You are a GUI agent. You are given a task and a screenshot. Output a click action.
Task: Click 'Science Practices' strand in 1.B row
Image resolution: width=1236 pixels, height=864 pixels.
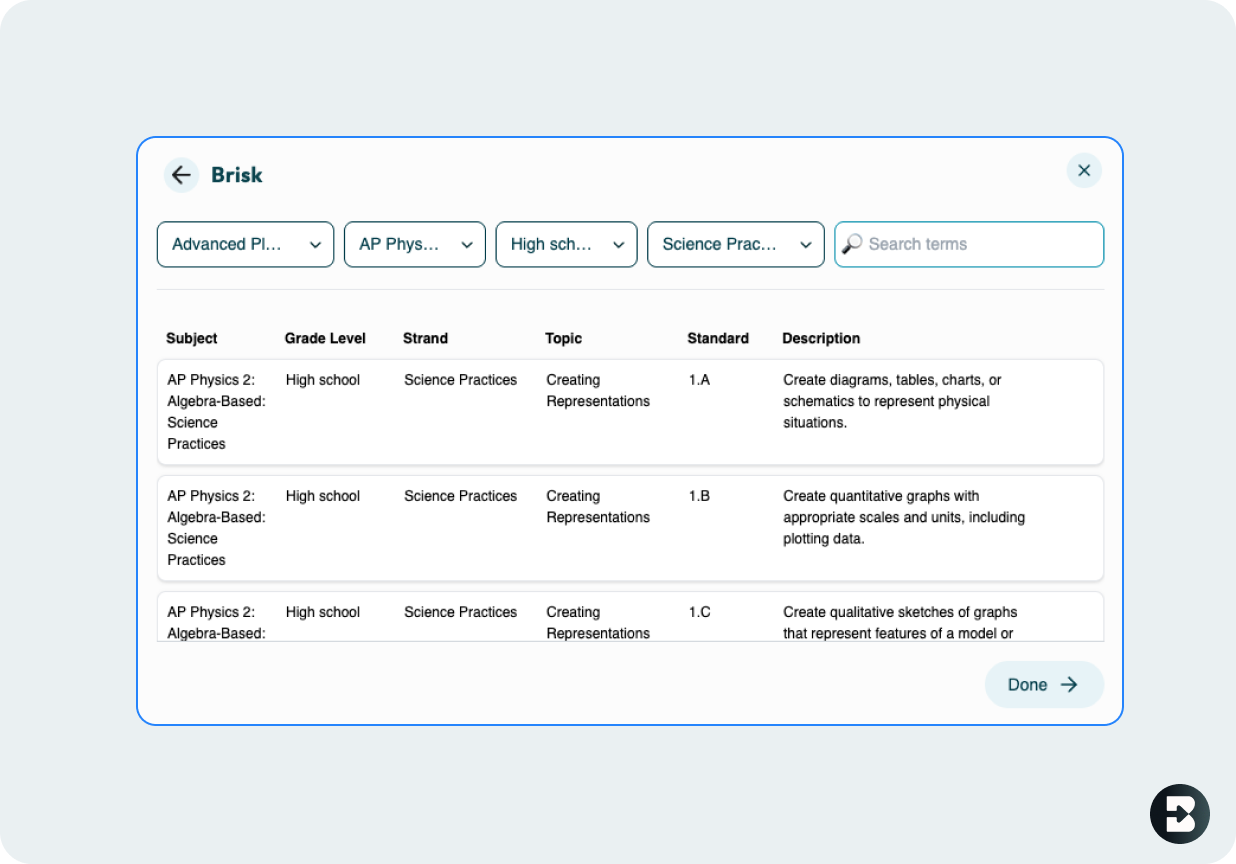[461, 496]
